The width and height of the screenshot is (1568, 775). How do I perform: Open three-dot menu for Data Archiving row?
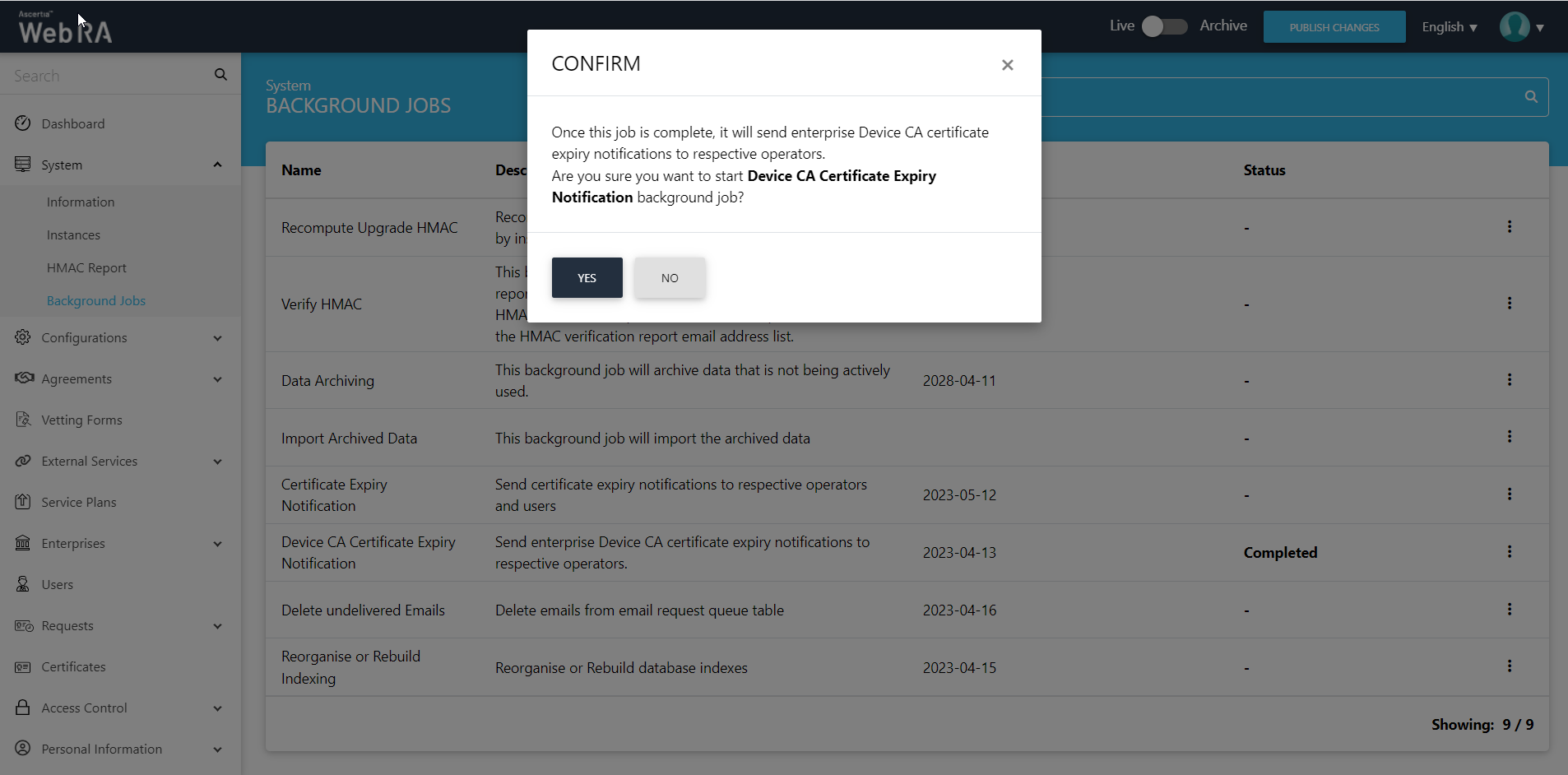pos(1509,380)
